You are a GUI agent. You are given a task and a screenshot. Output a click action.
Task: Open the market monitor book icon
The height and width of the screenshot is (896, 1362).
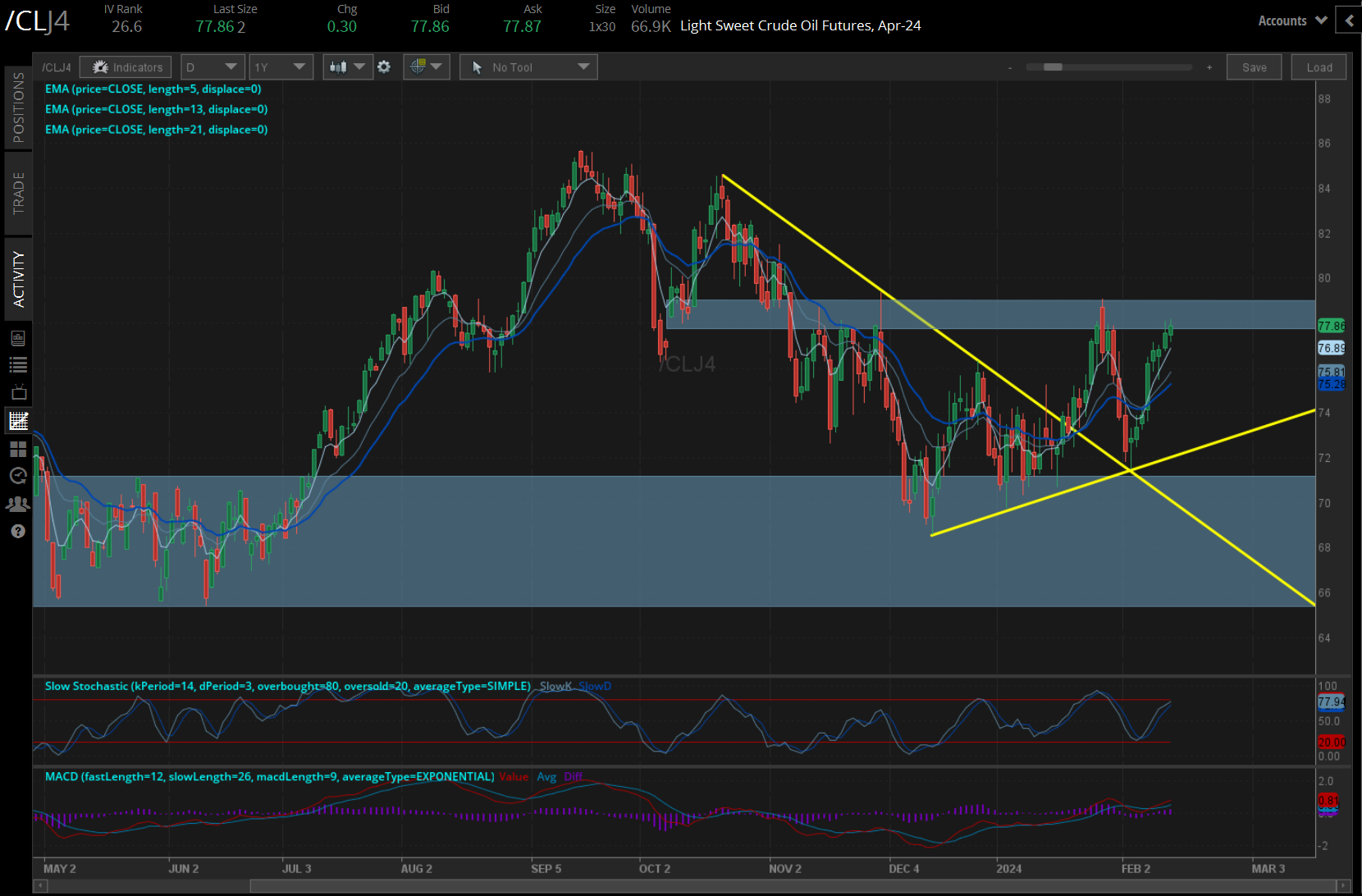pos(18,338)
